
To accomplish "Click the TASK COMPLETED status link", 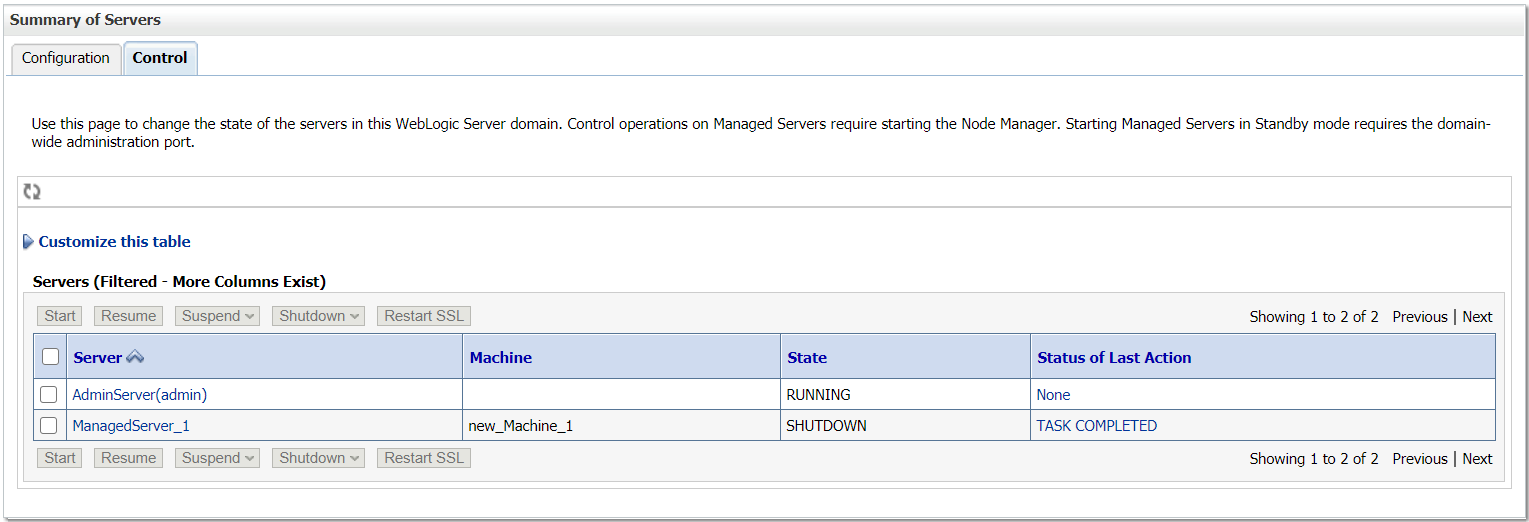I will point(1097,426).
